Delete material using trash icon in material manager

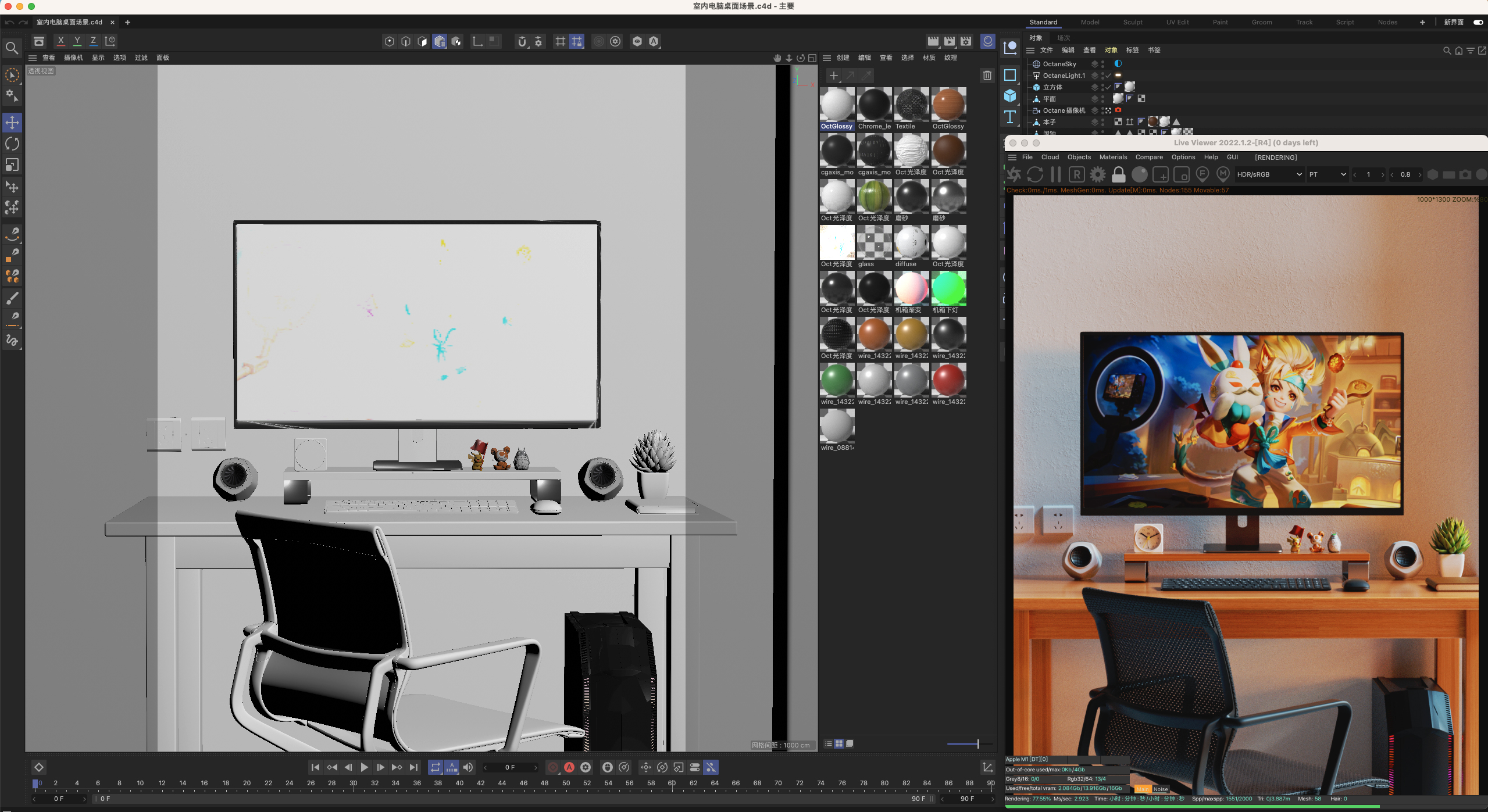[x=987, y=76]
